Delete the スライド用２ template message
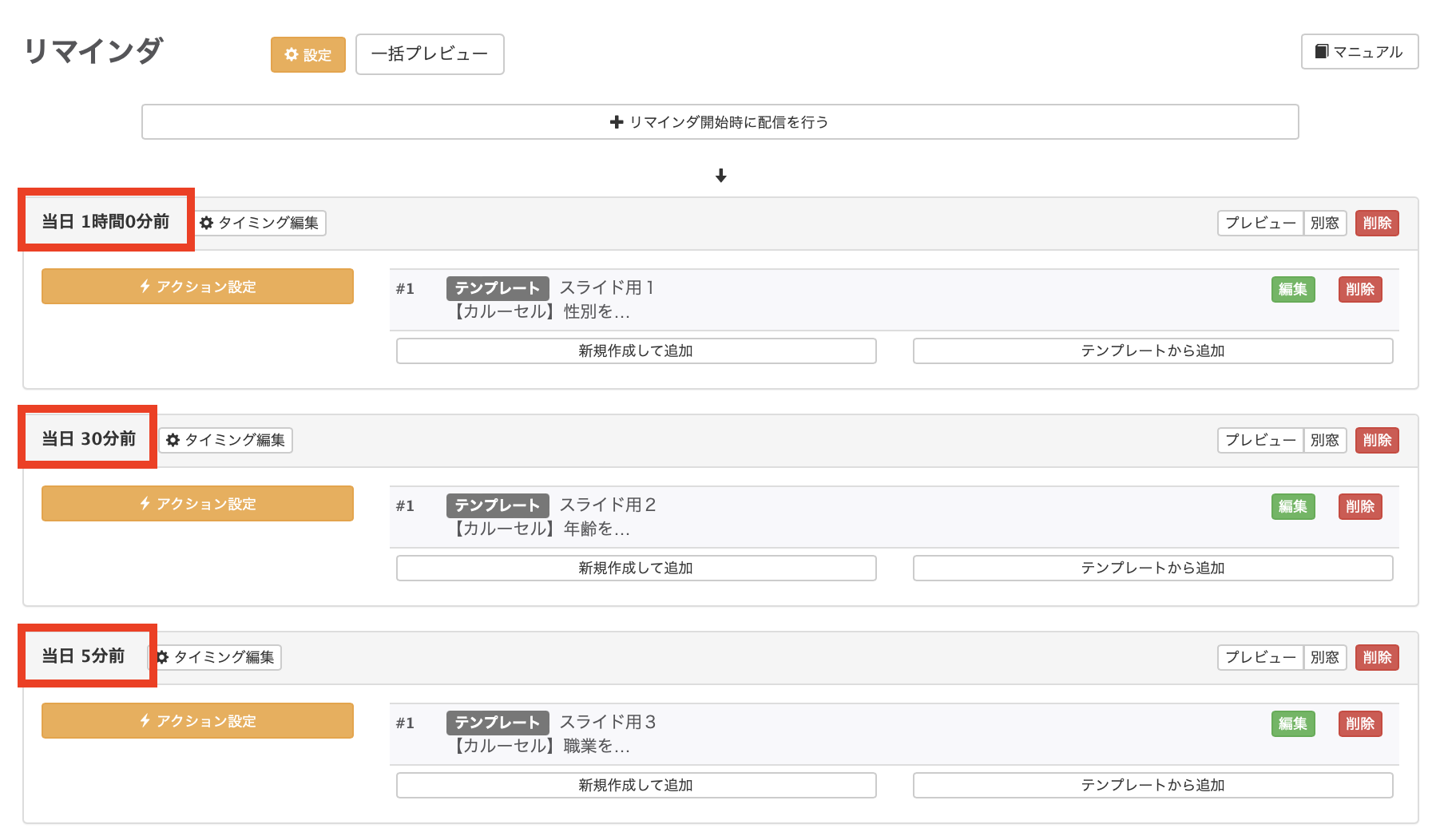This screenshot has height=840, width=1436. (1359, 507)
